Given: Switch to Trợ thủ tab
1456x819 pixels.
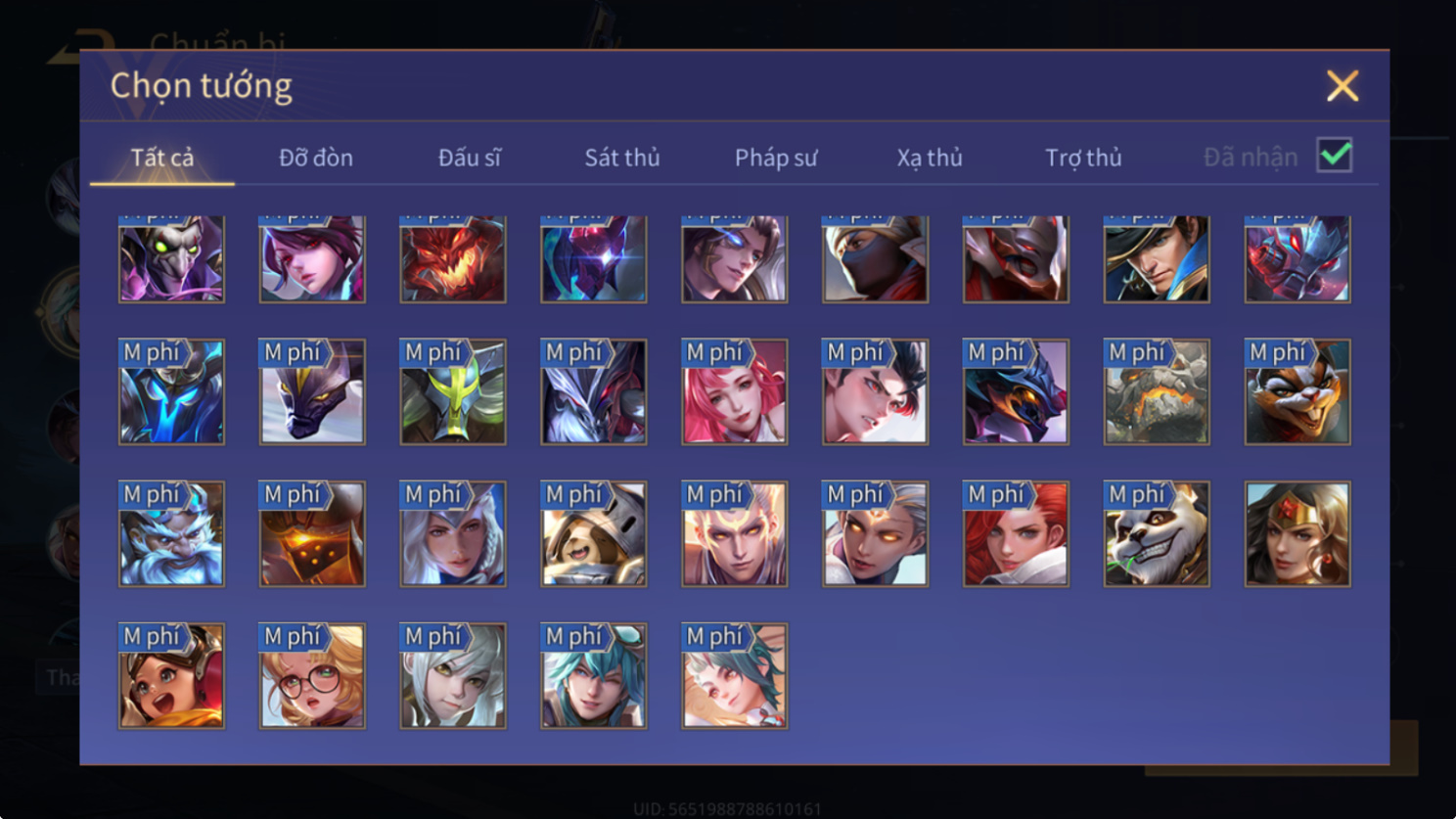Looking at the screenshot, I should click(x=1083, y=158).
